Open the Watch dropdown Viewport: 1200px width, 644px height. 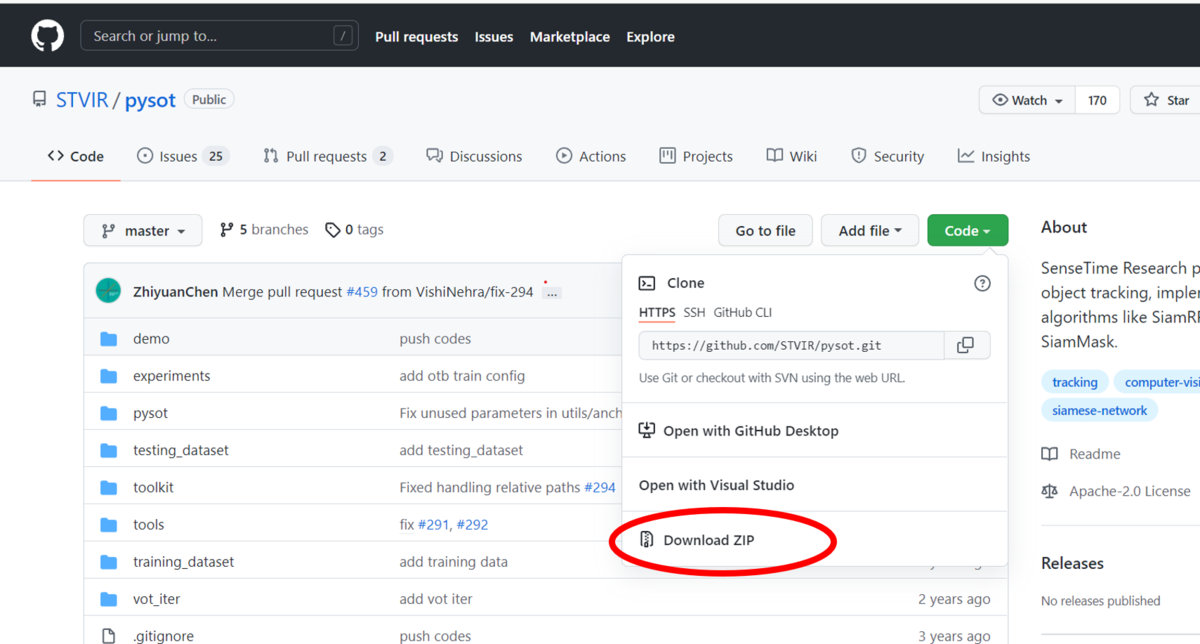tap(1027, 100)
